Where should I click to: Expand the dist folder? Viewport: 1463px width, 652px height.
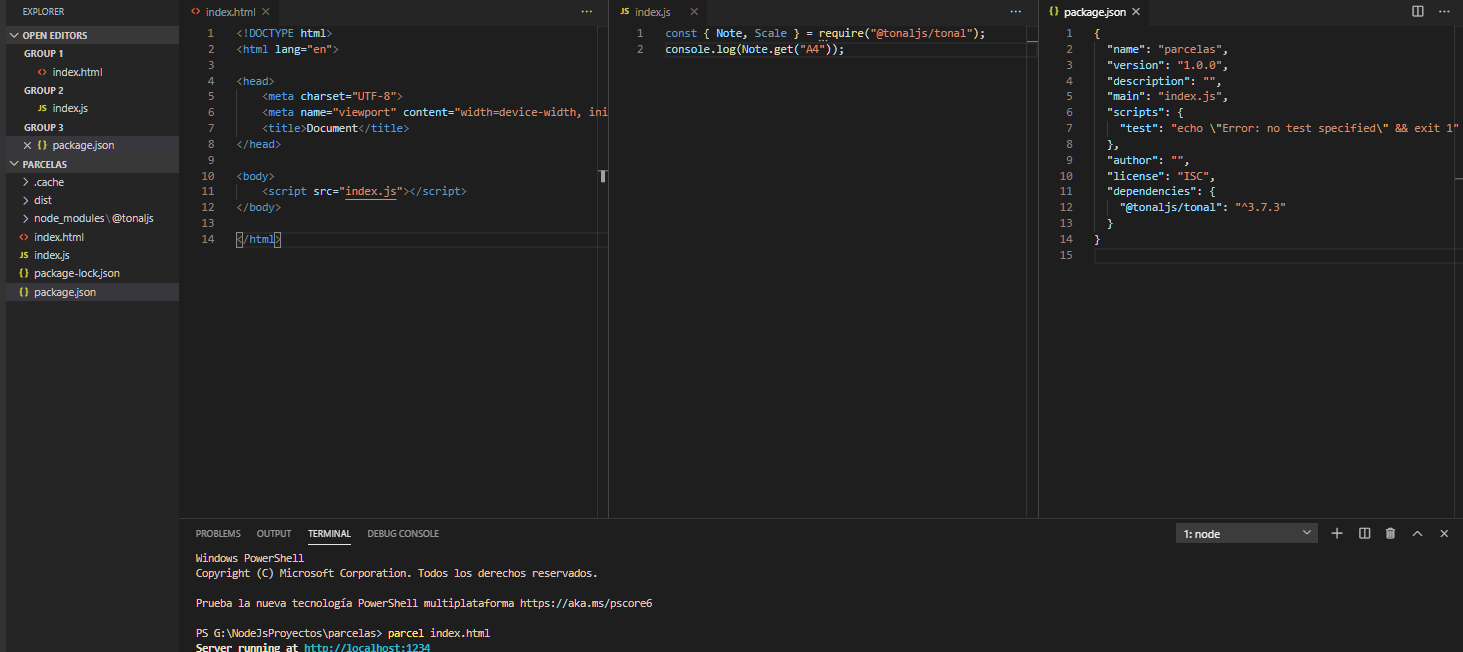pyautogui.click(x=92, y=200)
